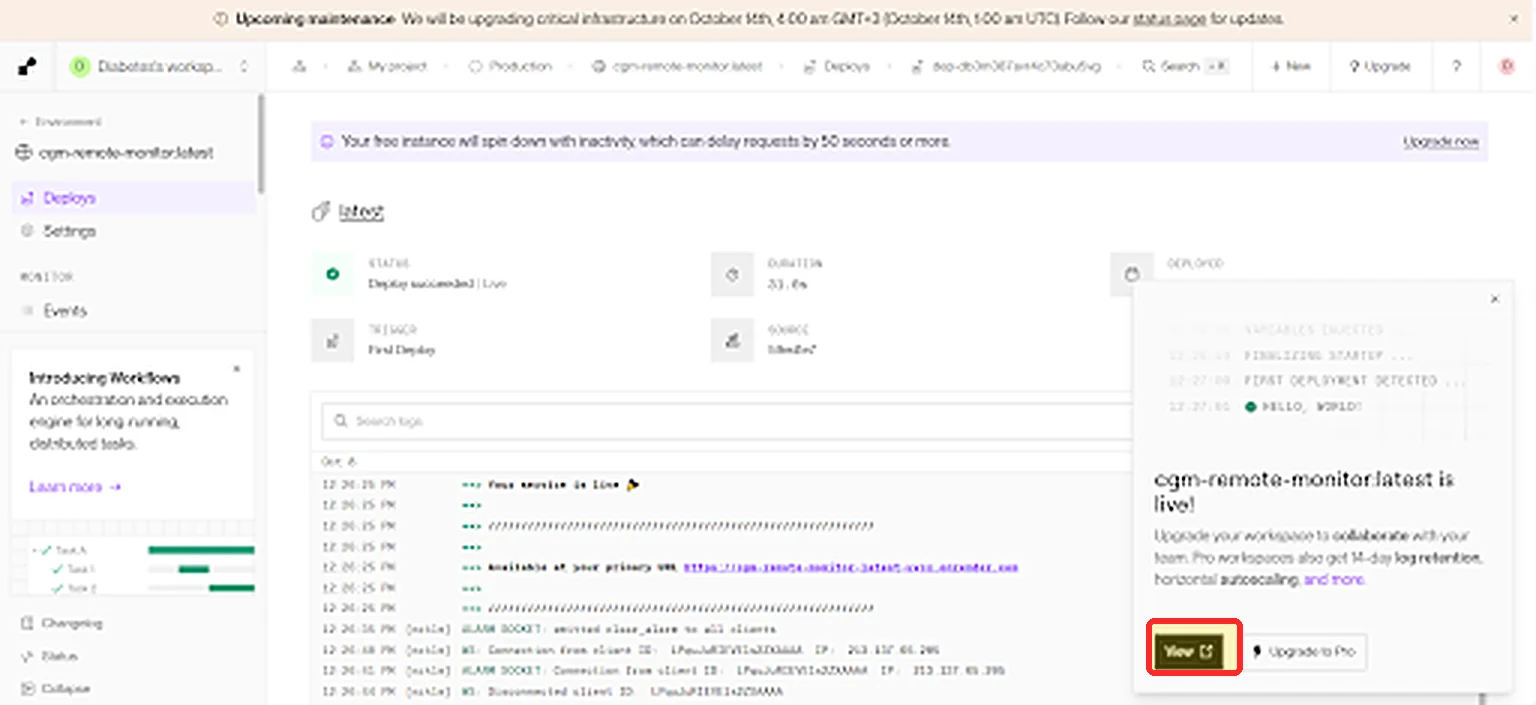This screenshot has width=1536, height=705.
Task: Click the Upgrade to Pro button
Action: 1303,651
